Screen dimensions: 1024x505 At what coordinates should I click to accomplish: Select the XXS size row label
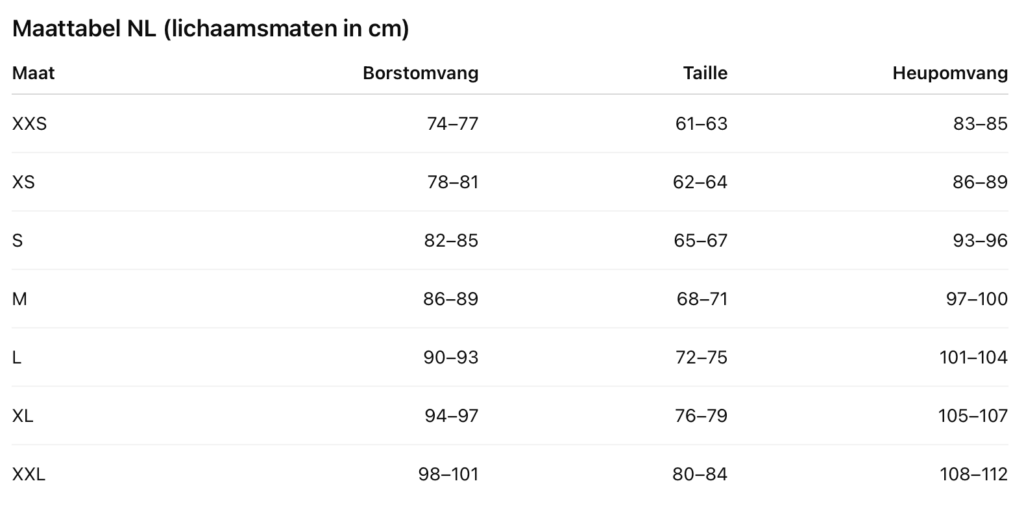[x=30, y=124]
